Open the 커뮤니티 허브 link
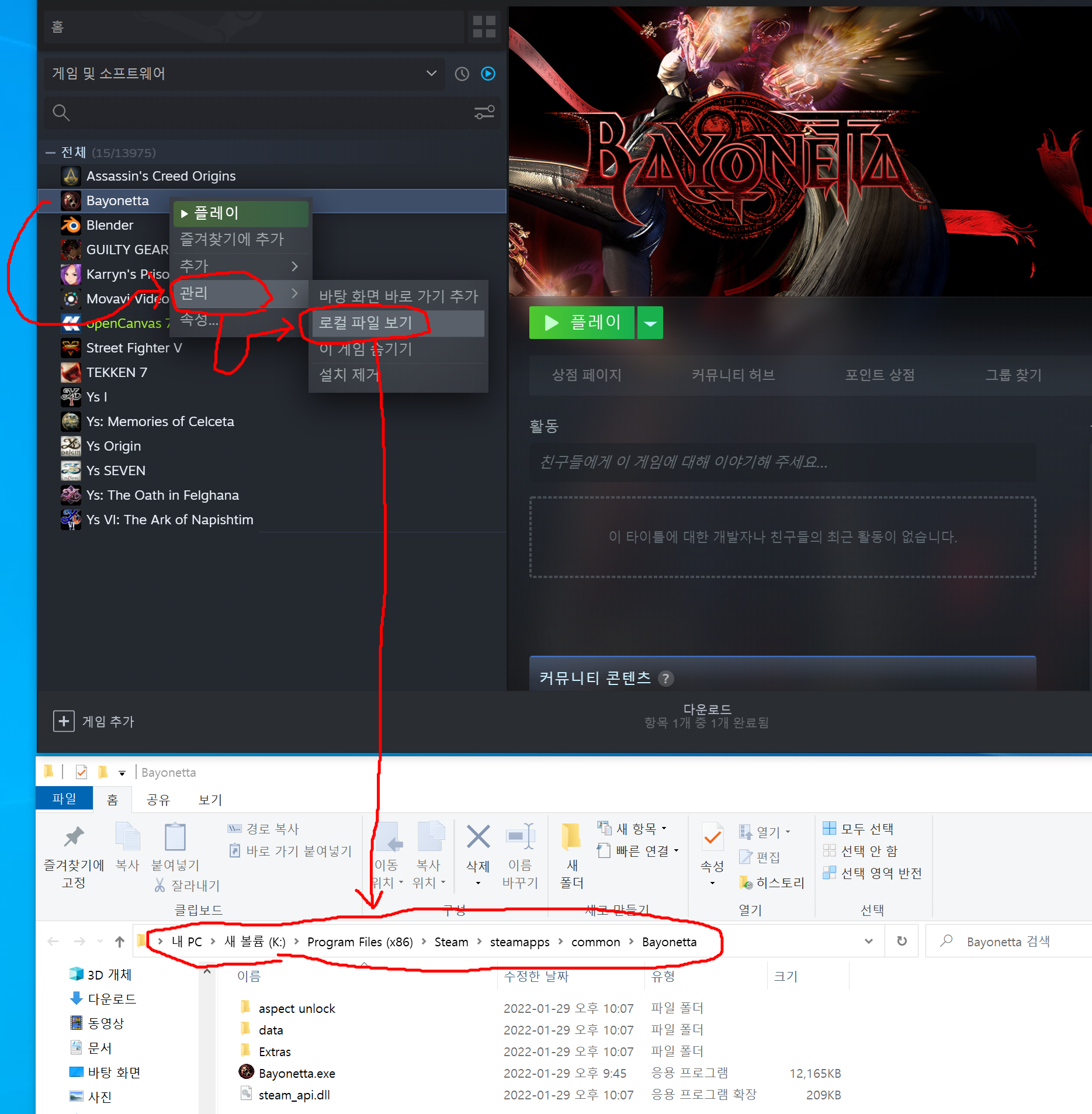Viewport: 1092px width, 1114px height. tap(733, 375)
